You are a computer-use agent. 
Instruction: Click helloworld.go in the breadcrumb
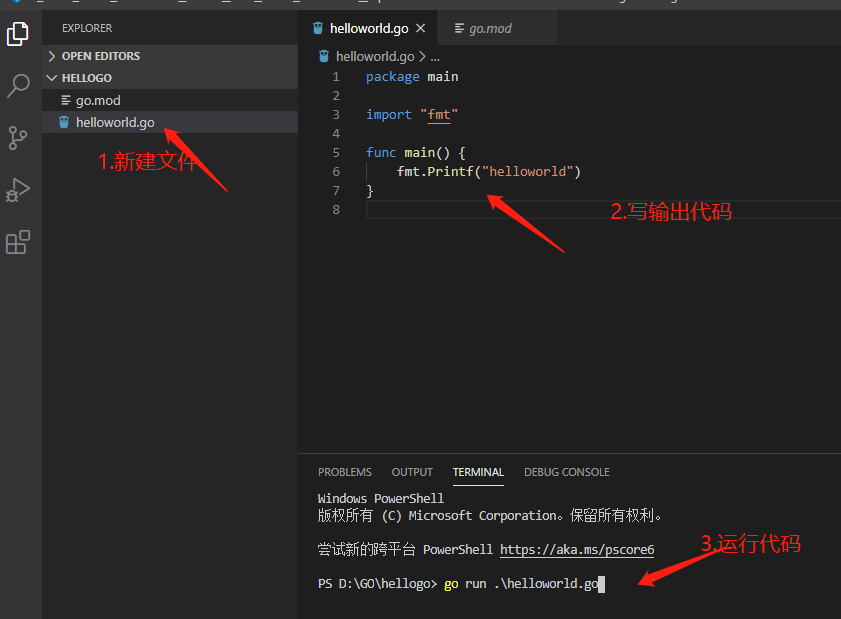pos(375,56)
